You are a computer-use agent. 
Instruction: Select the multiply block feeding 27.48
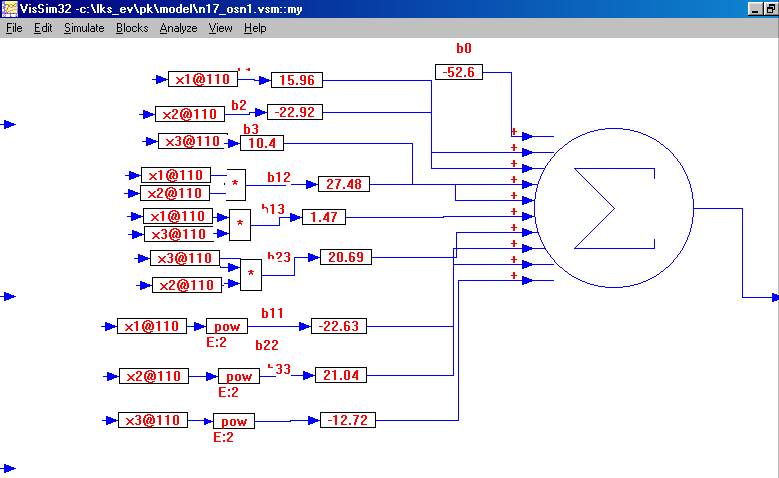(x=236, y=185)
